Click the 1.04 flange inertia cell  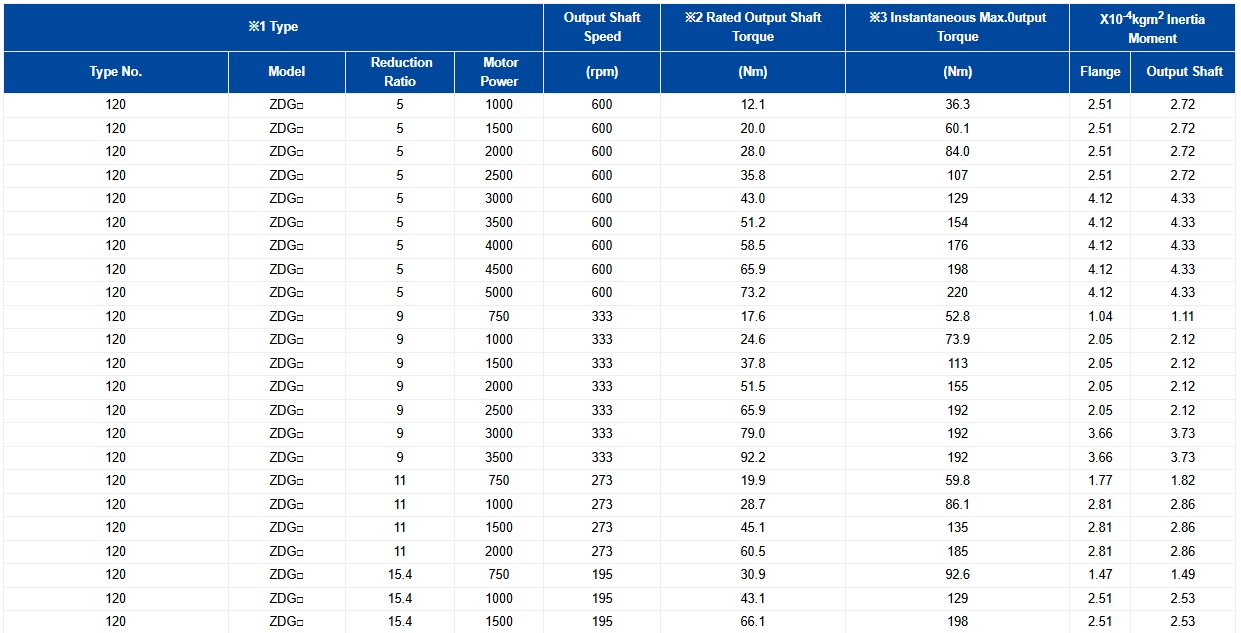1100,316
